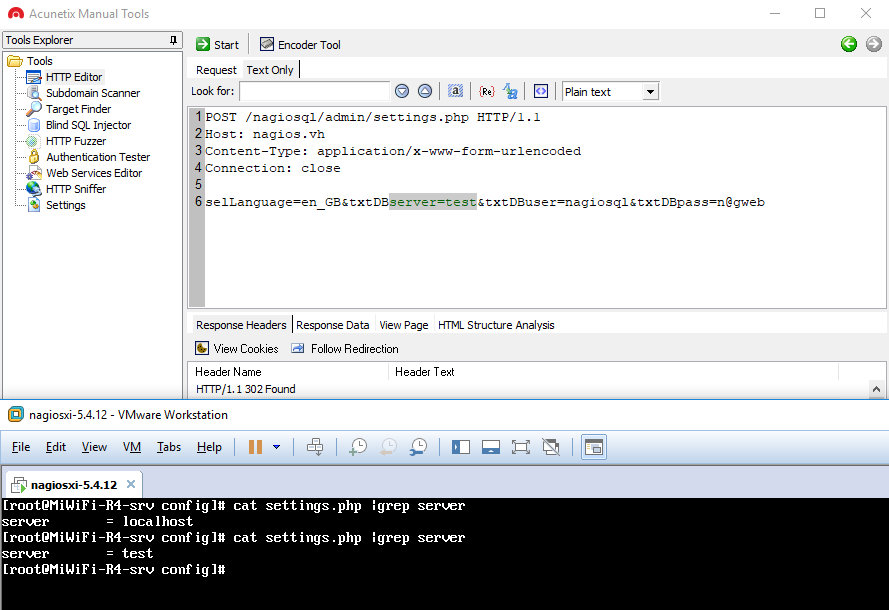Switch to the Text Only tab

pos(270,70)
